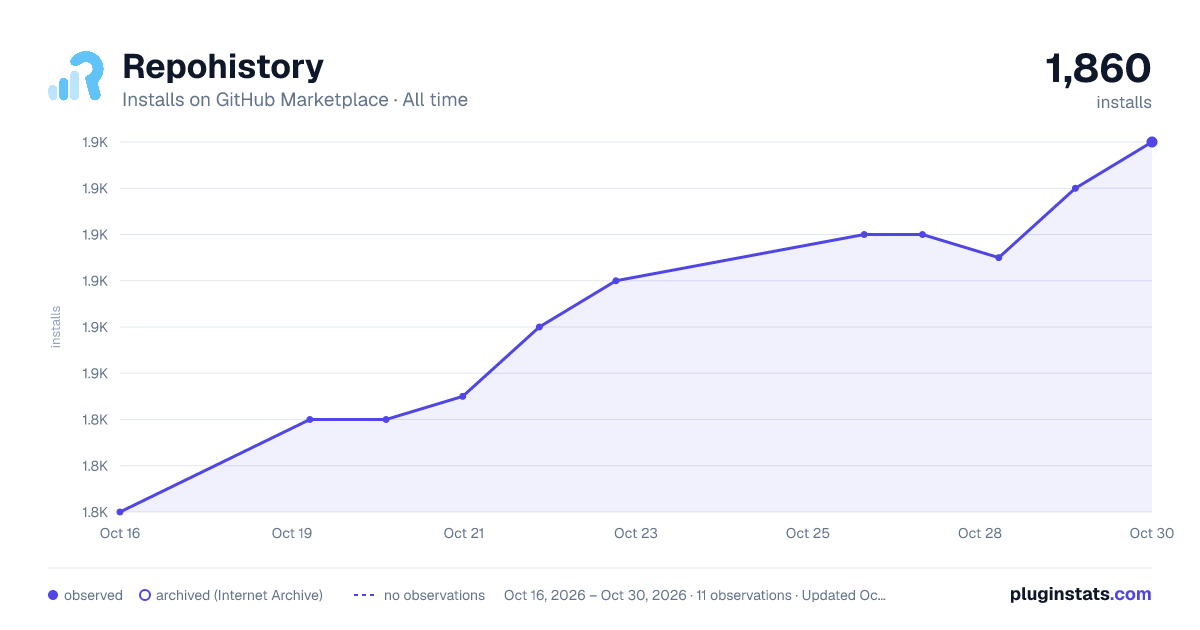Click 'Installs on GitHub Marketplace · All time' subtitle
Image resolution: width=1200 pixels, height=630 pixels.
point(295,100)
